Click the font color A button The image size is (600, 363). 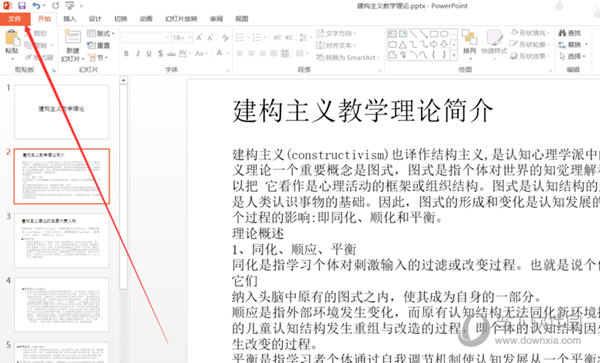tap(220, 53)
